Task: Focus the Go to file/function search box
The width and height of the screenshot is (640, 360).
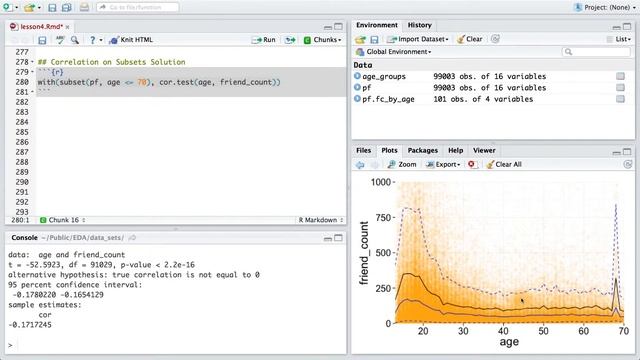Action: tap(138, 7)
